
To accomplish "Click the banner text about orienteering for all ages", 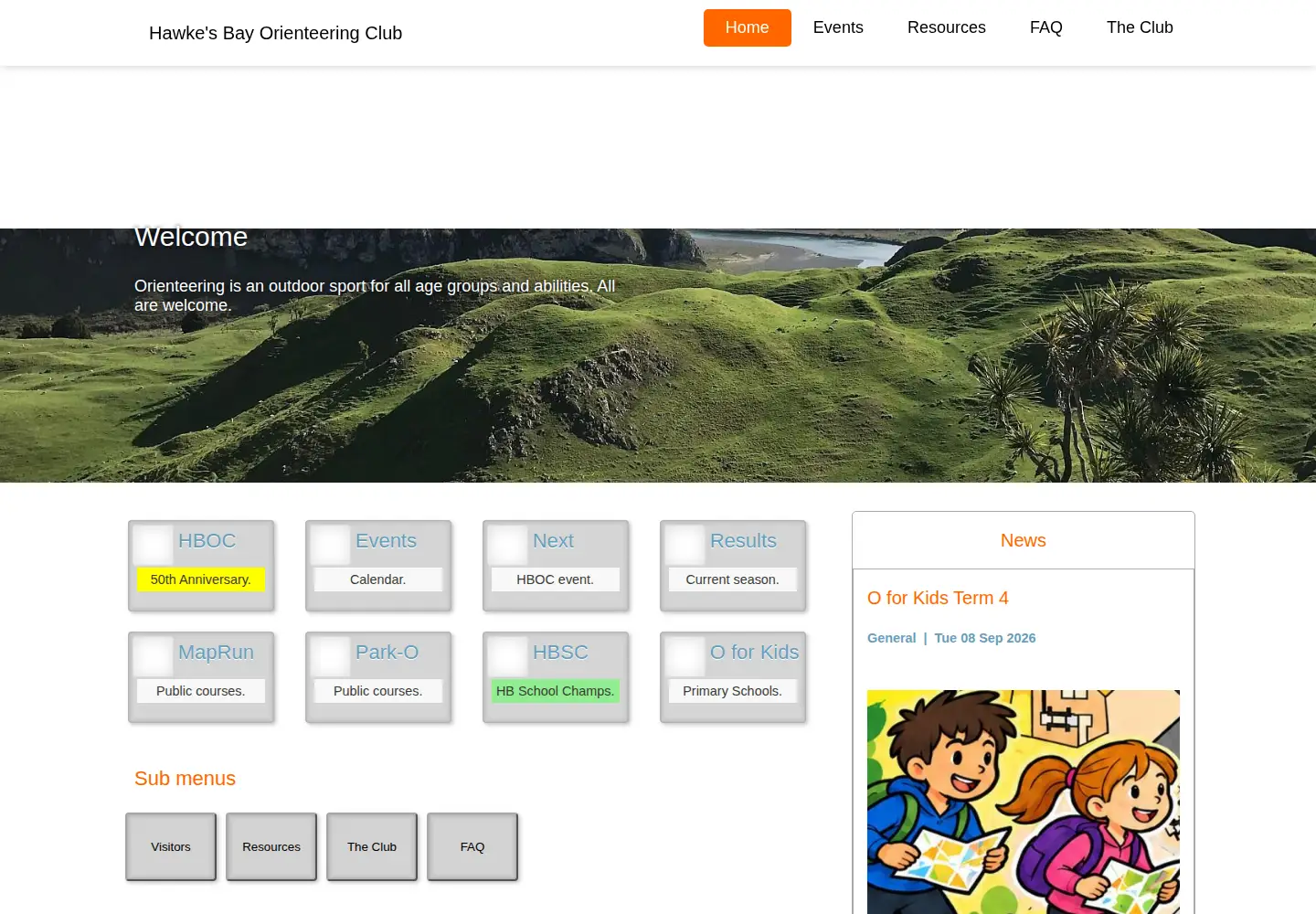I will [375, 295].
